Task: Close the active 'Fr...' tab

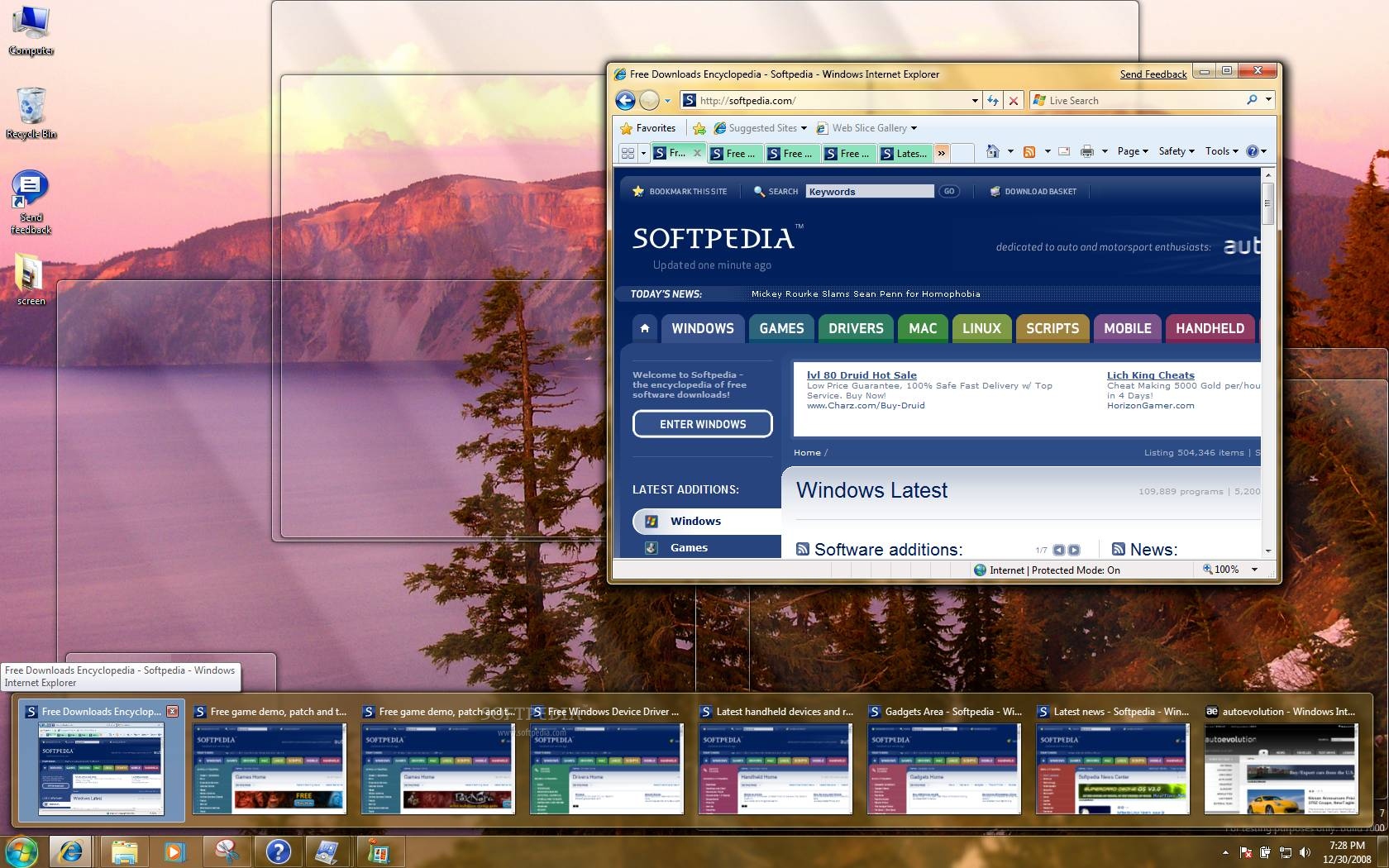Action: (x=697, y=153)
